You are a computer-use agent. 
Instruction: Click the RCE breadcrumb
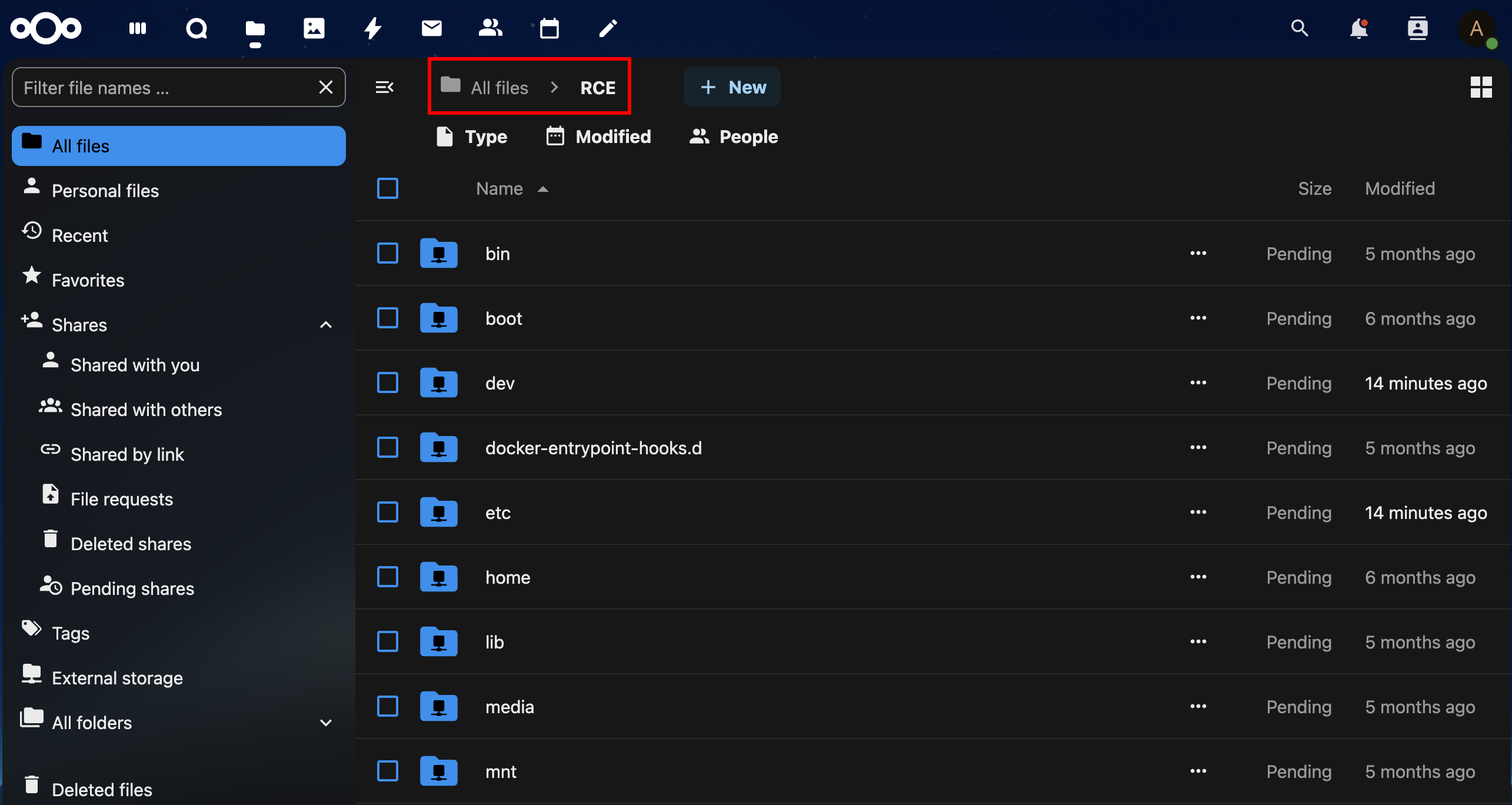(598, 87)
